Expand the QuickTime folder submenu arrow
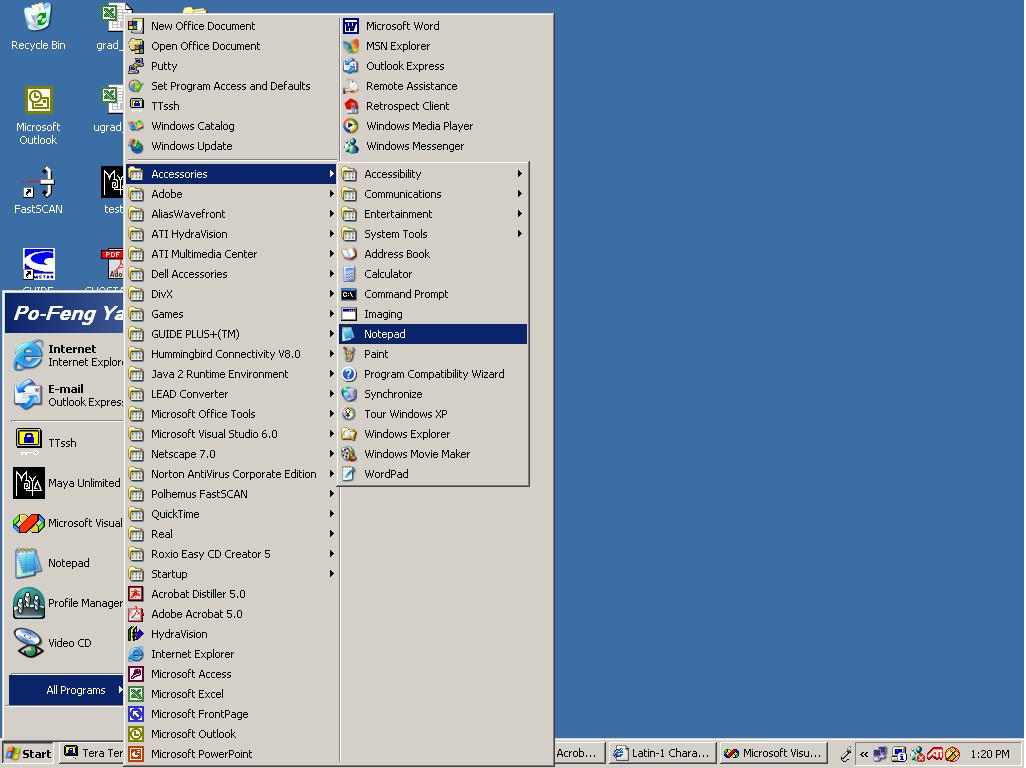The image size is (1026, 768). [x=332, y=514]
